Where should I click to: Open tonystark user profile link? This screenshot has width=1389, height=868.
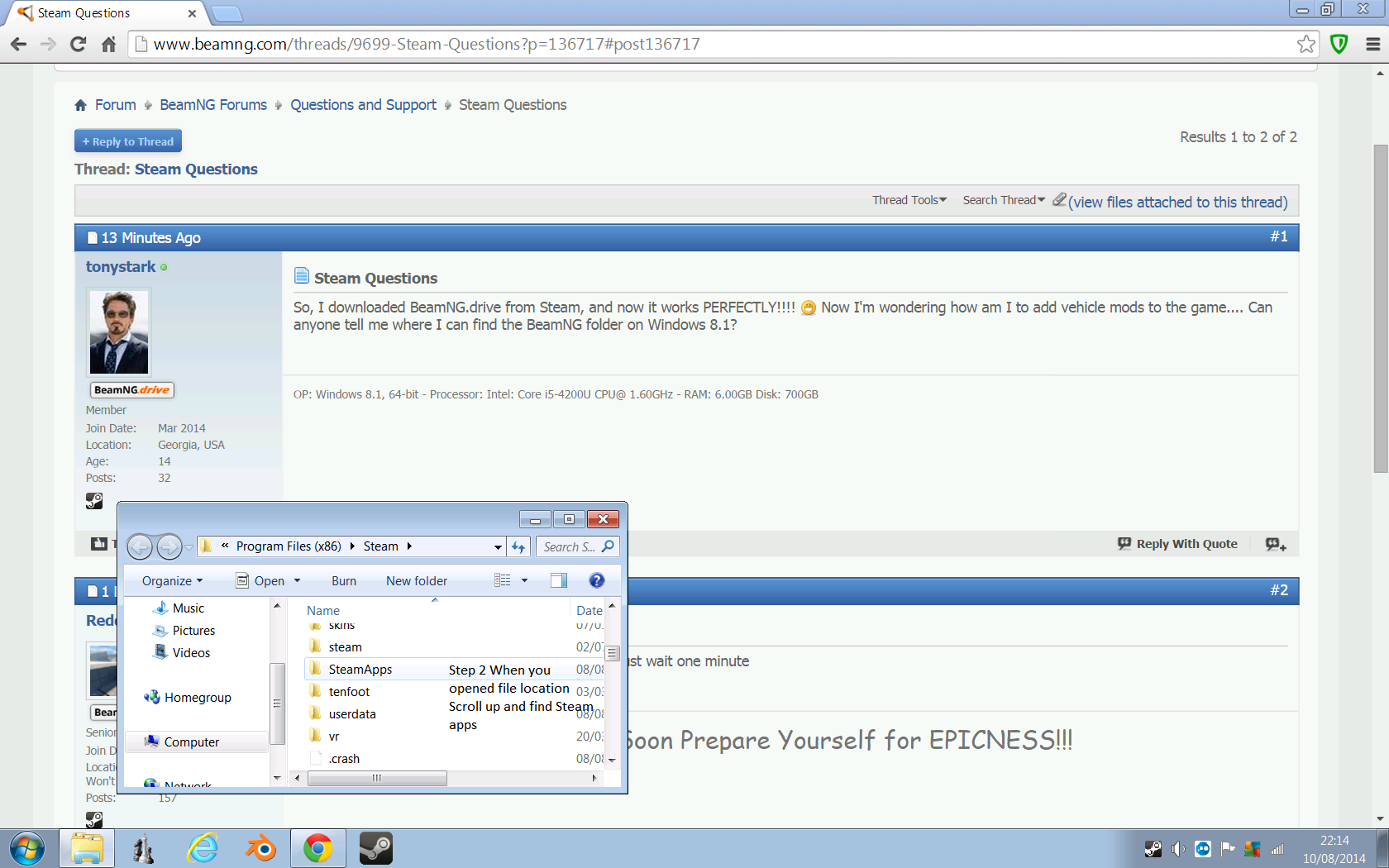(121, 267)
